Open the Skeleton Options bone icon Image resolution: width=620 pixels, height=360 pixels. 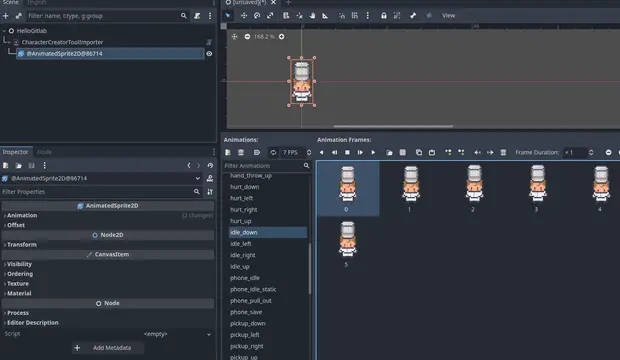[x=413, y=15]
